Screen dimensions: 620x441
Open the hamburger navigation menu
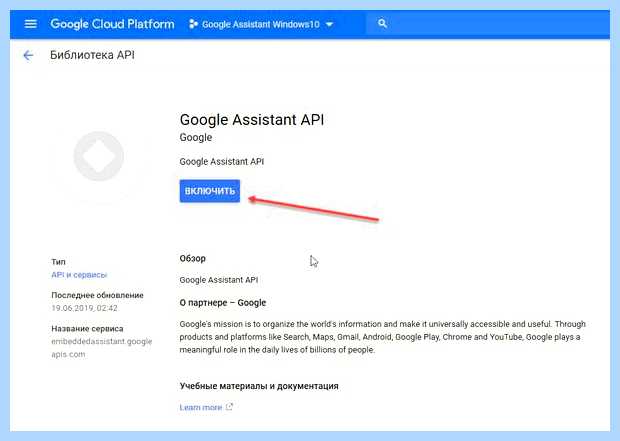click(x=30, y=24)
